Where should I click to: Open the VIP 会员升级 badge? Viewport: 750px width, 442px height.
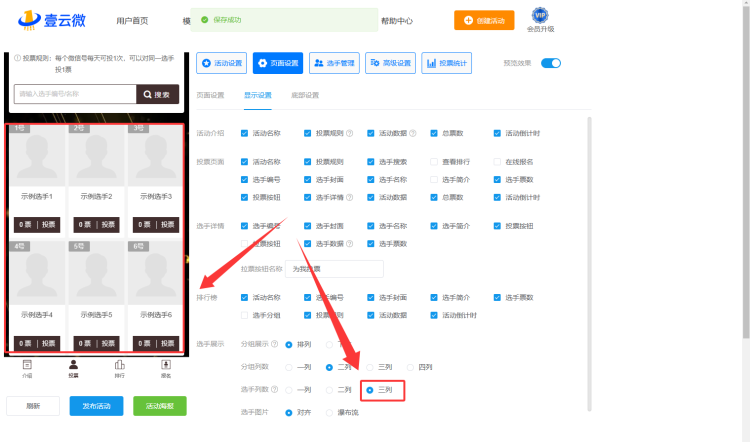pos(540,18)
